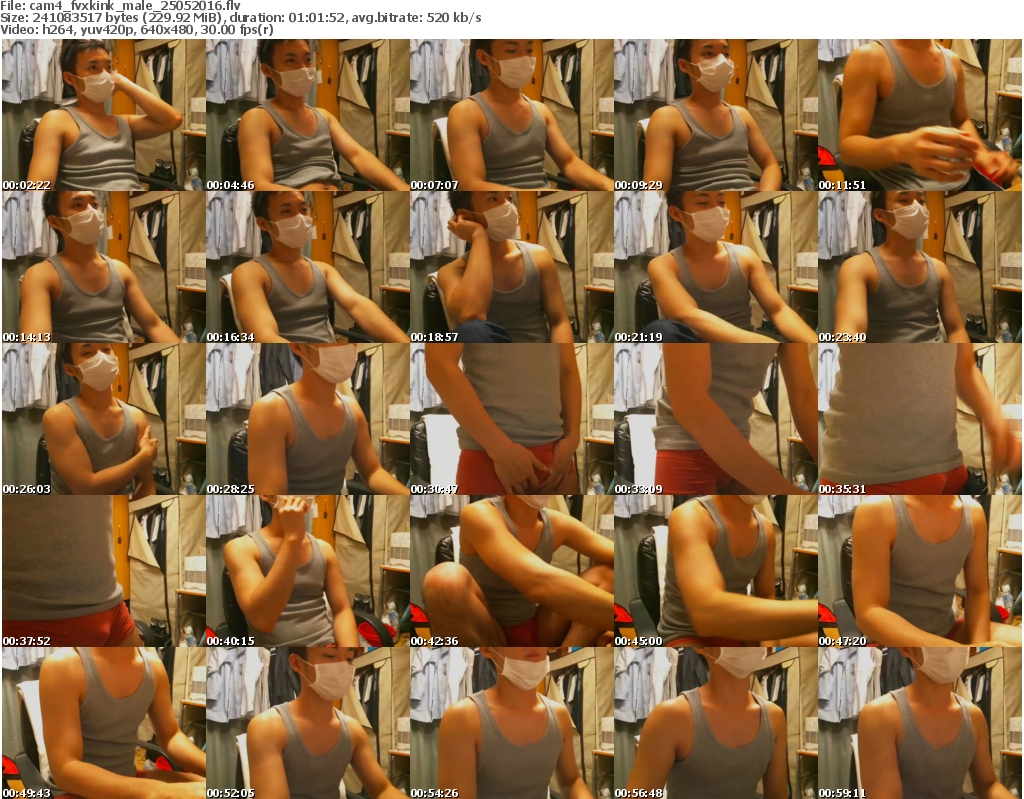Screen dimensions: 1024x799
Task: Select the thumbnail stamped 00:07:07
Action: click(x=511, y=115)
